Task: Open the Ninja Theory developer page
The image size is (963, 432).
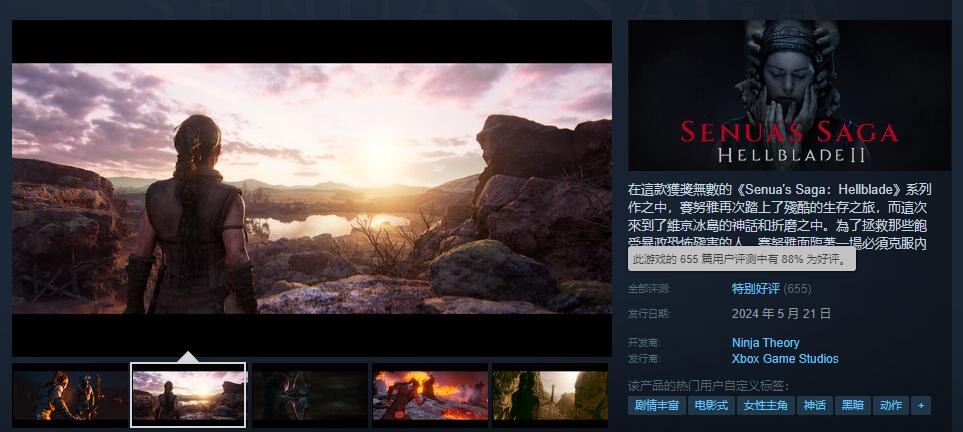Action: coord(765,343)
